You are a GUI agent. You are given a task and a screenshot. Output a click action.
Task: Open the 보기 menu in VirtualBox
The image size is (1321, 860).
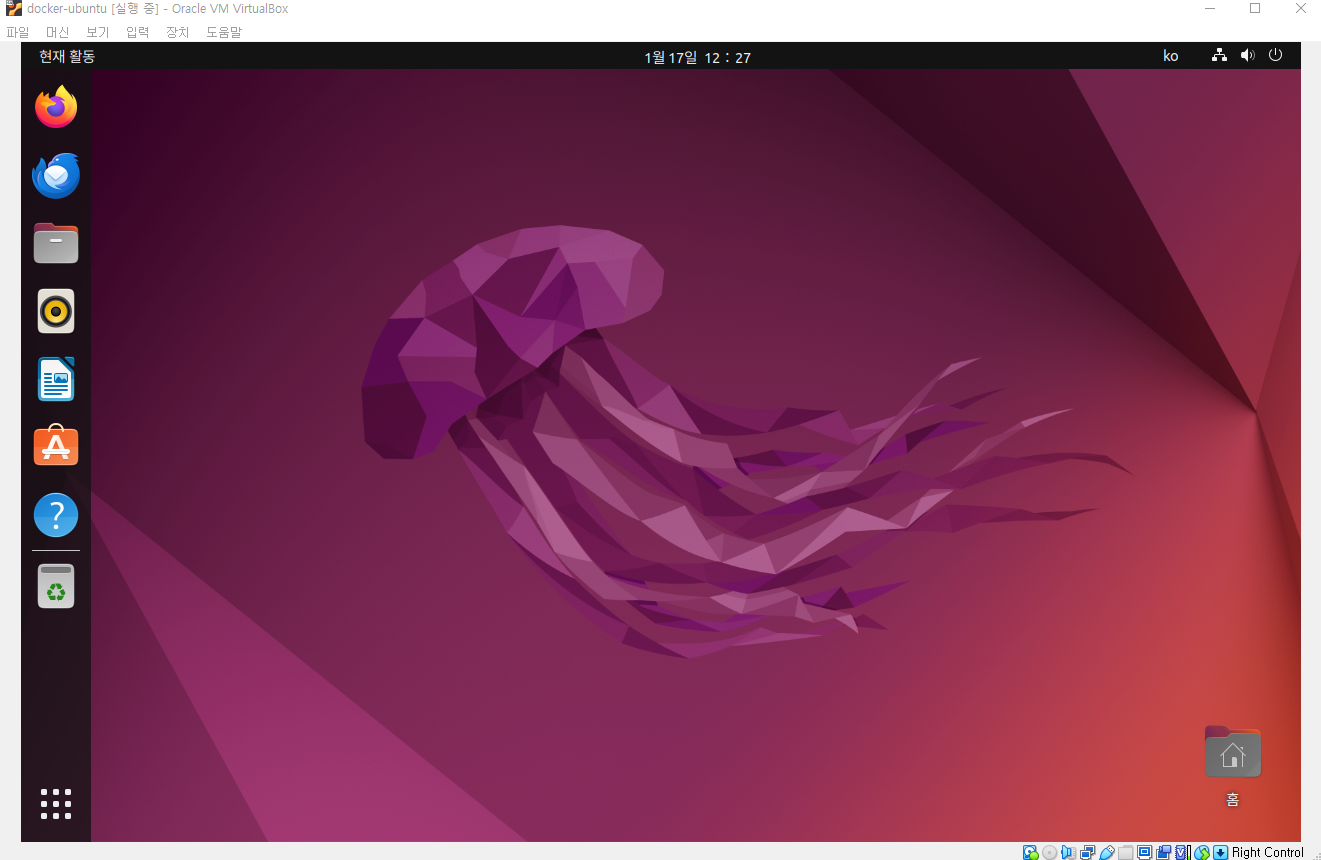pyautogui.click(x=97, y=32)
